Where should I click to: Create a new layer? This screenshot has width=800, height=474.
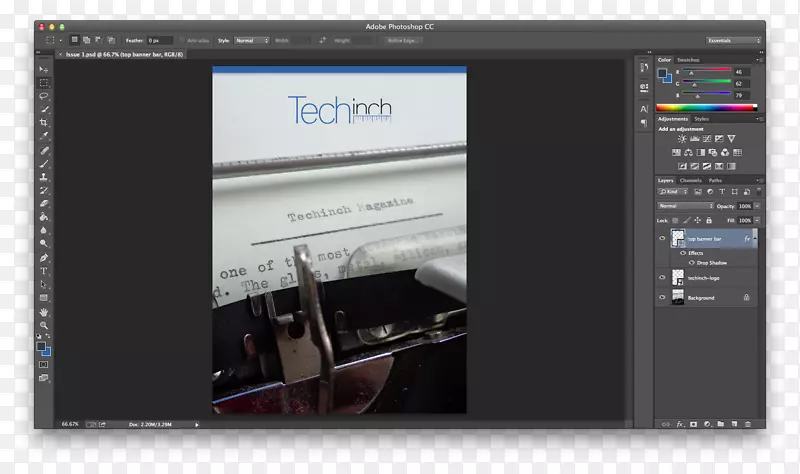click(734, 424)
